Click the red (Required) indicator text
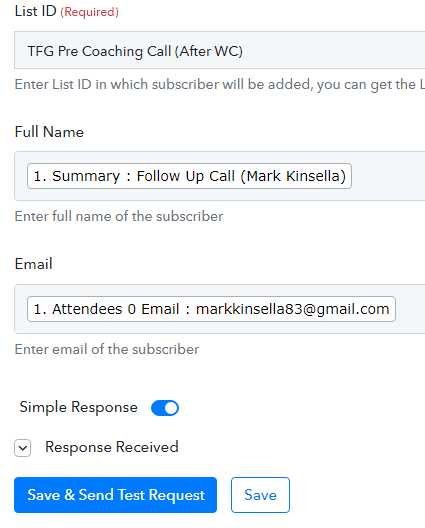Image resolution: width=425 pixels, height=528 pixels. pos(90,12)
